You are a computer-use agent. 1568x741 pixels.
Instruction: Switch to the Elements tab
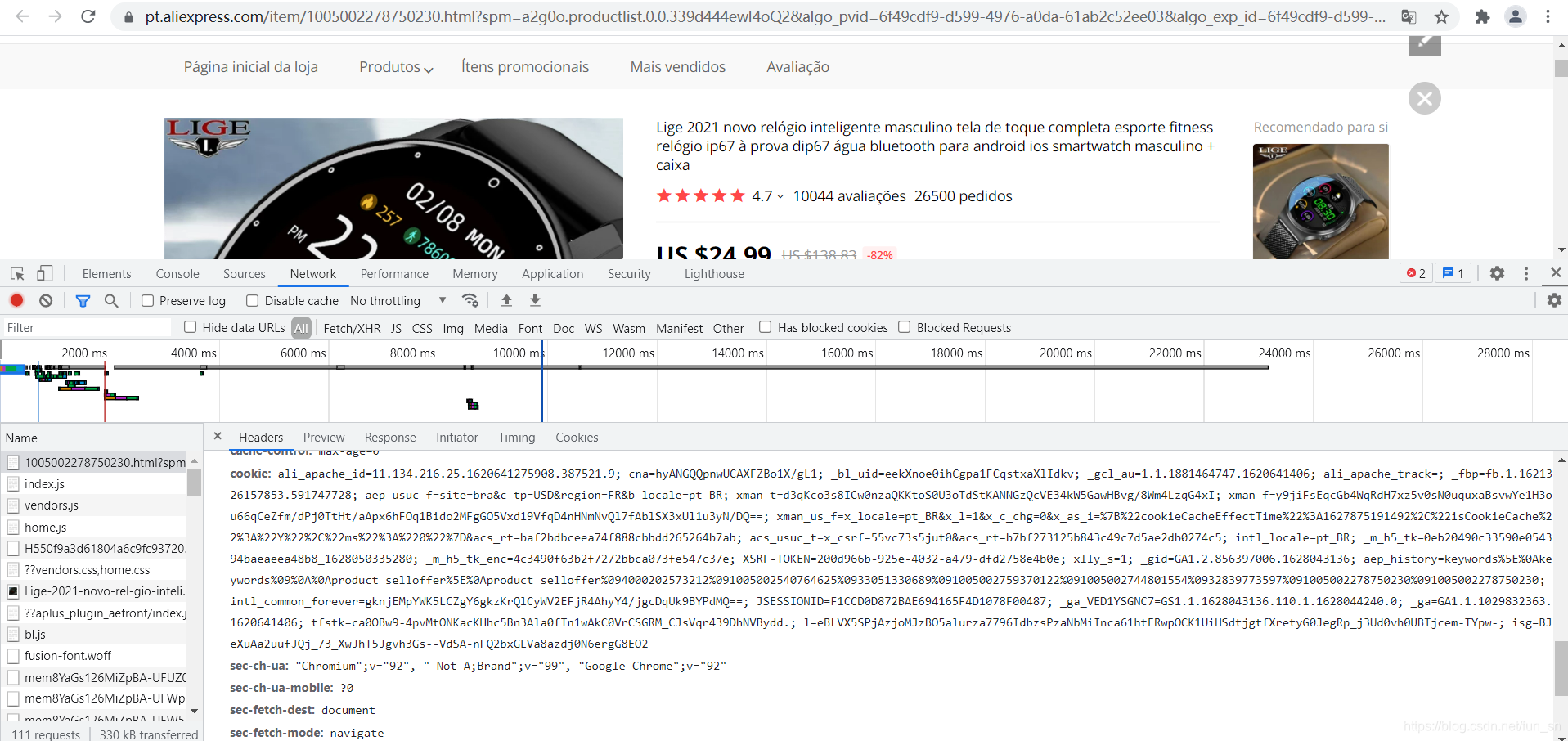(106, 274)
